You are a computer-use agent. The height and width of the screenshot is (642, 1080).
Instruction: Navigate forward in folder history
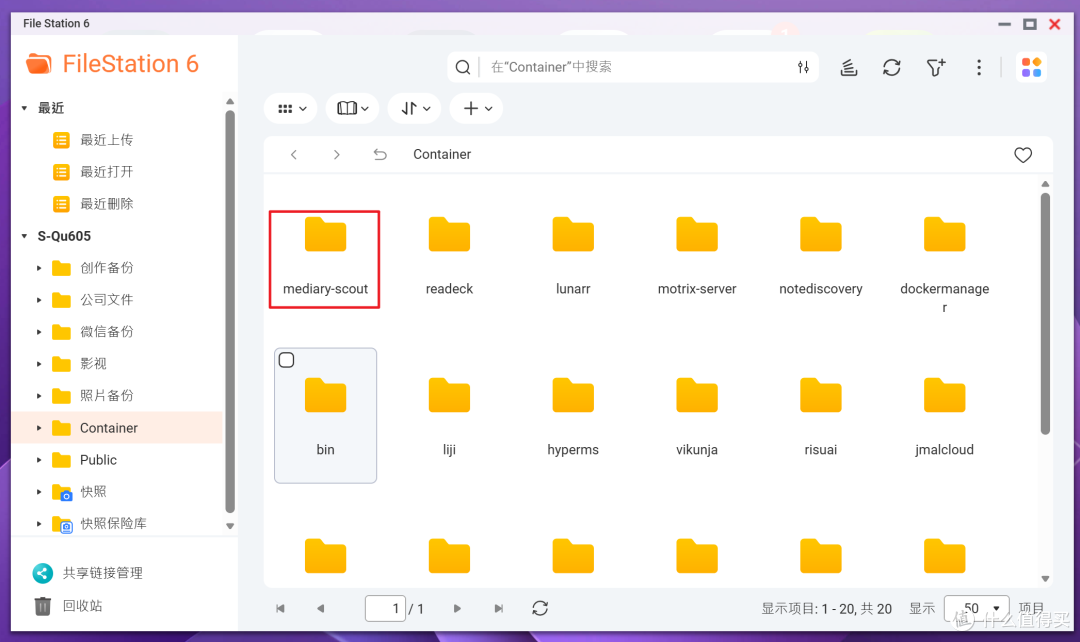coord(337,154)
